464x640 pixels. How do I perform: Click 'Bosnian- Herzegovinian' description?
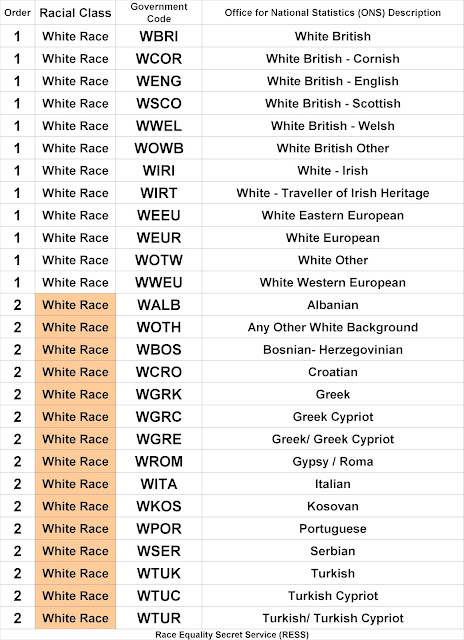[333, 350]
